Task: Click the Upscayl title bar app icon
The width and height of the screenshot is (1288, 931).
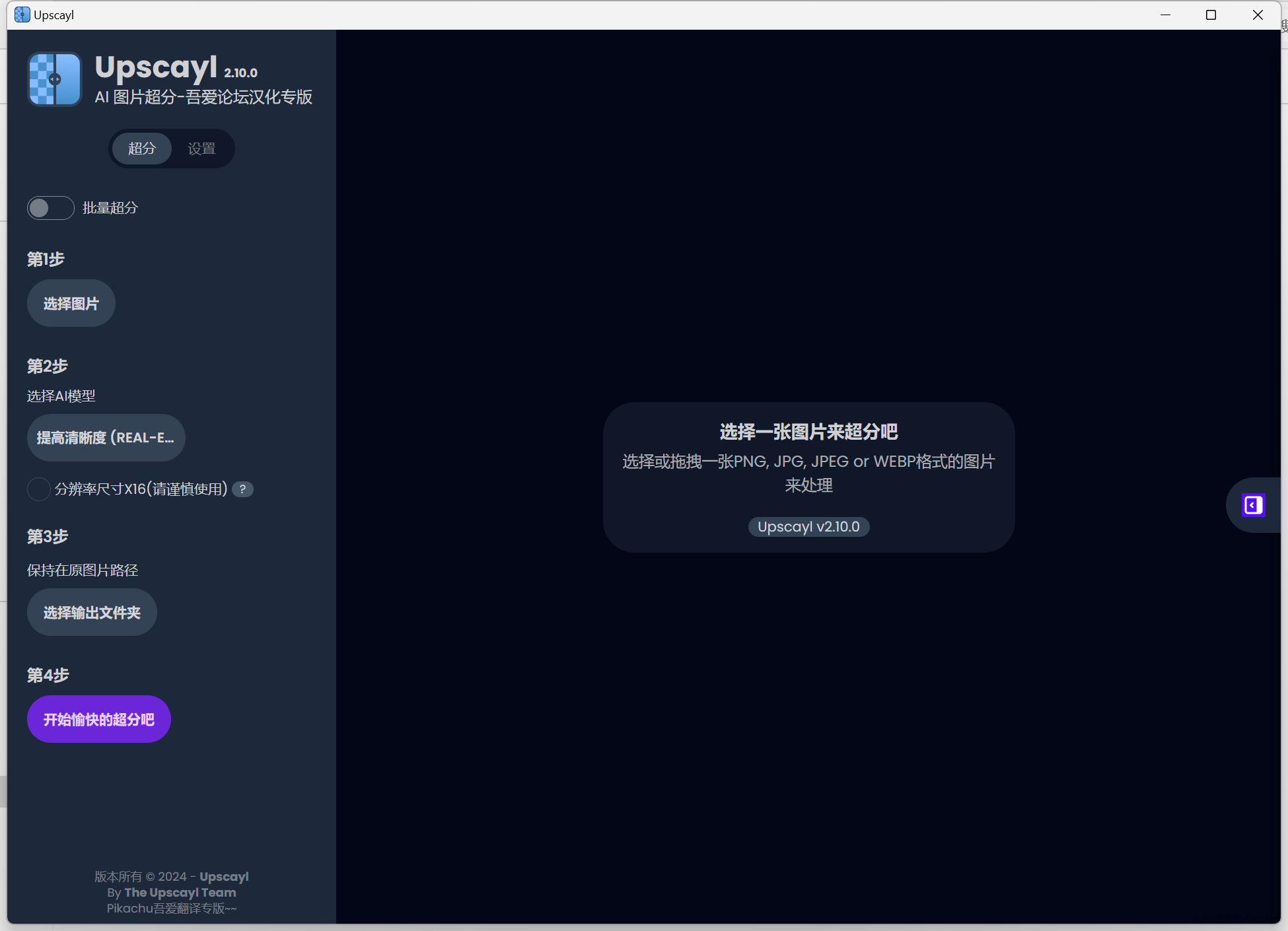Action: tap(22, 15)
